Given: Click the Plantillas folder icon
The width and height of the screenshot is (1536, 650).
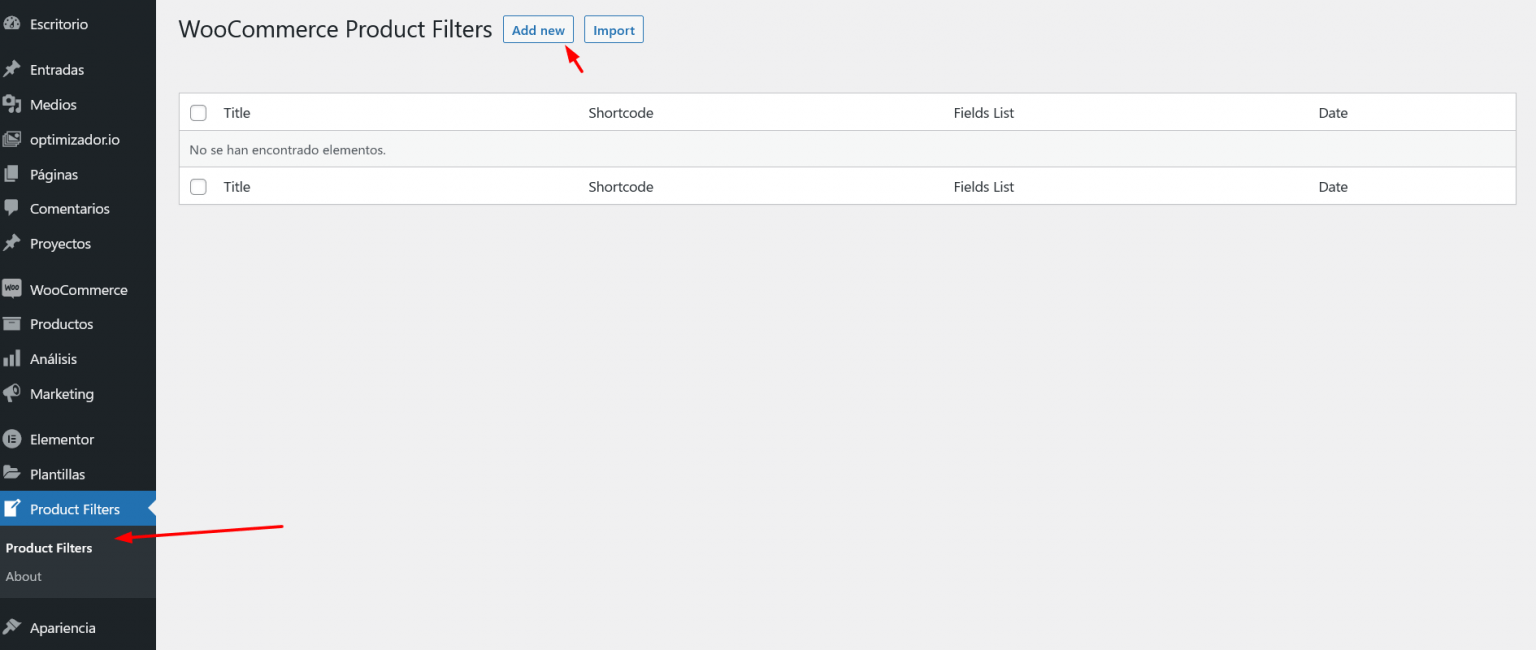Looking at the screenshot, I should pyautogui.click(x=12, y=474).
